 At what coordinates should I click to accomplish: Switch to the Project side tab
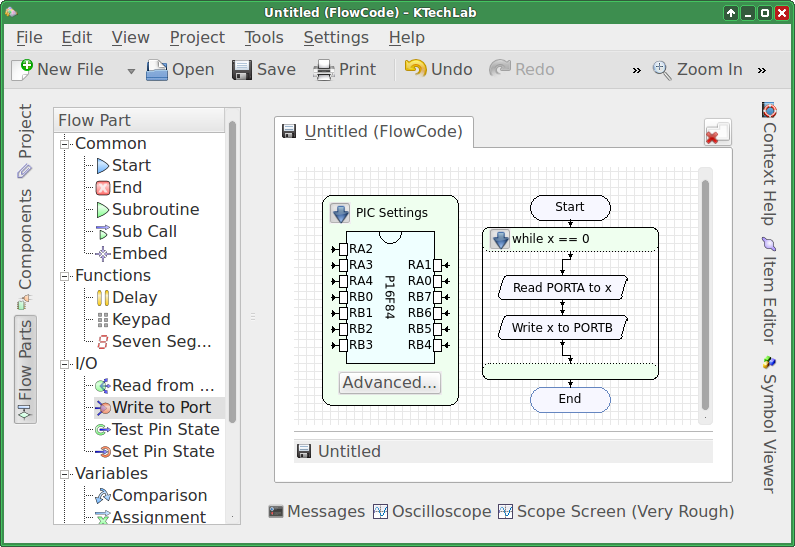pyautogui.click(x=25, y=141)
